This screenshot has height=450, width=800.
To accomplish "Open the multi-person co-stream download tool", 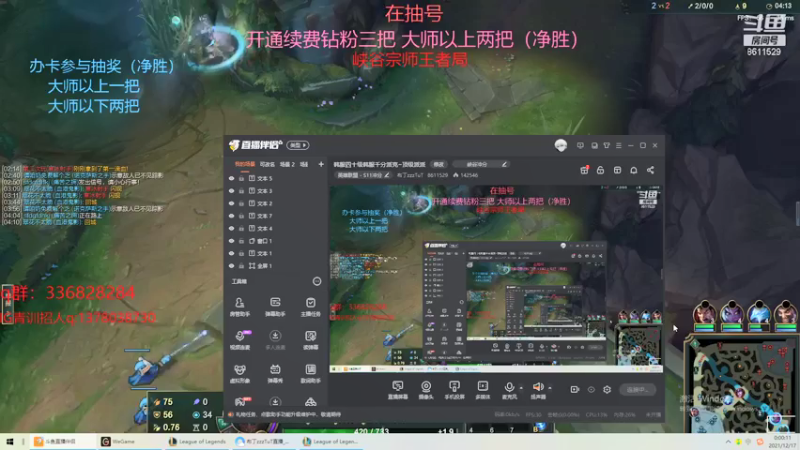I will tap(275, 340).
